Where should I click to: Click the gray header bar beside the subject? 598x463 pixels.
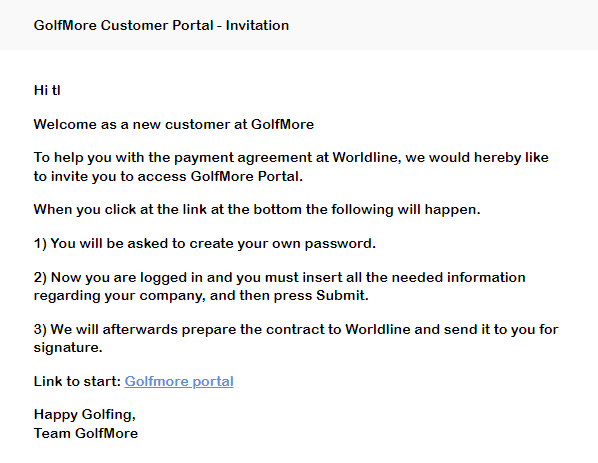(442, 25)
